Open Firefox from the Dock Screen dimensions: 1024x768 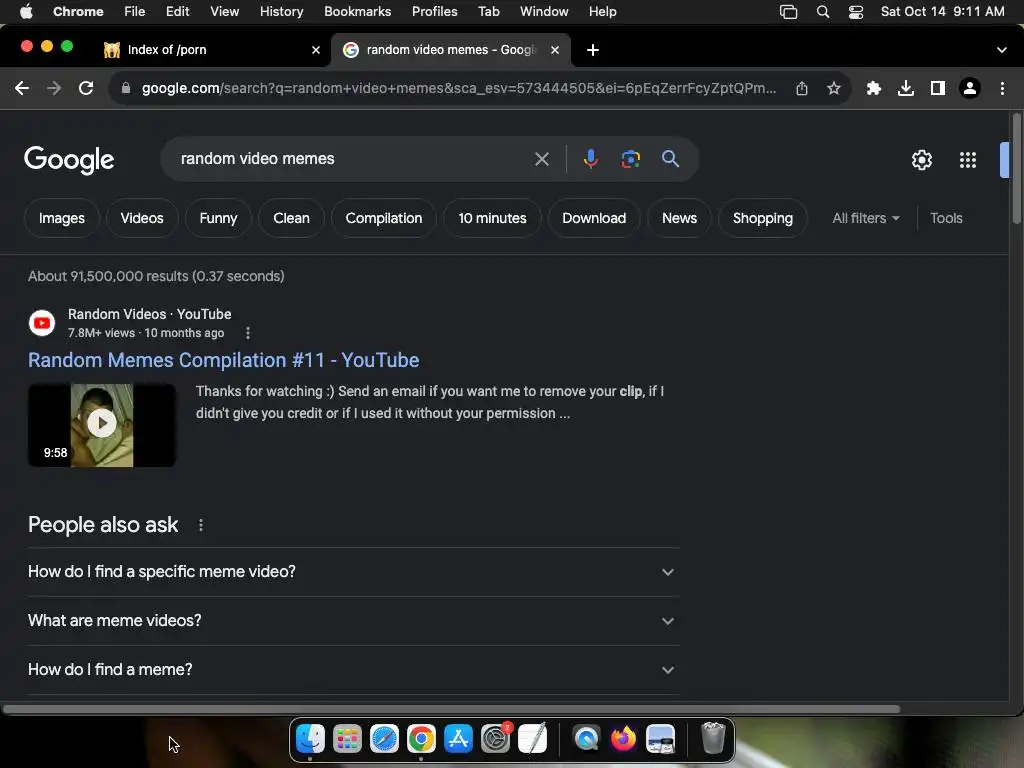[x=623, y=739]
